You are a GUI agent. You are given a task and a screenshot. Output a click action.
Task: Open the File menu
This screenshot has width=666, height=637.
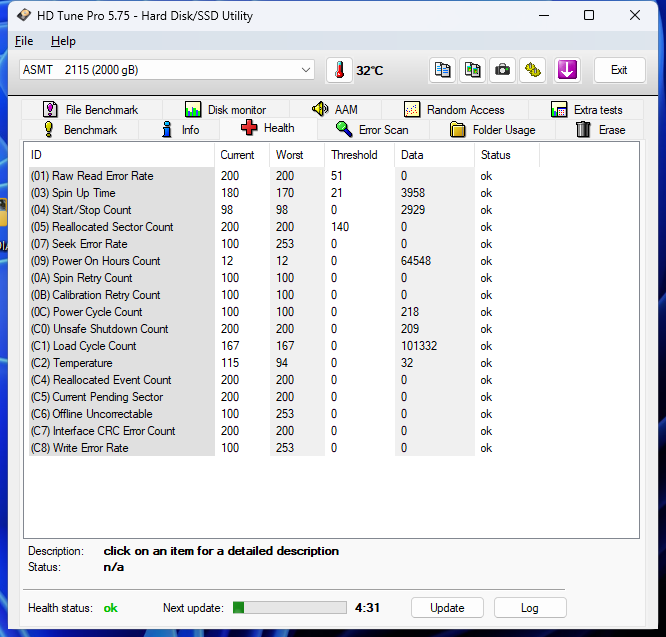click(x=24, y=41)
